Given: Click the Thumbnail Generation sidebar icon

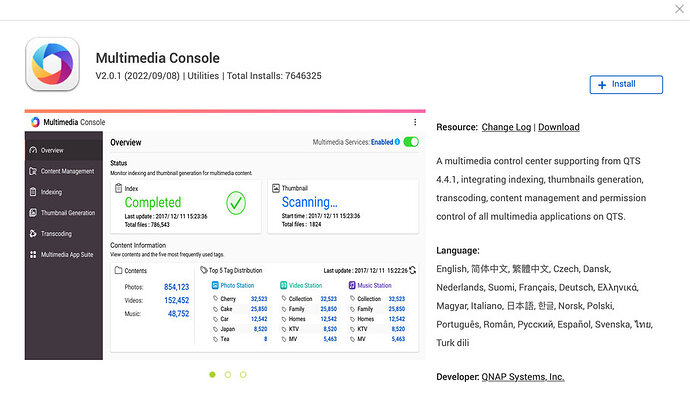Looking at the screenshot, I should (x=33, y=213).
